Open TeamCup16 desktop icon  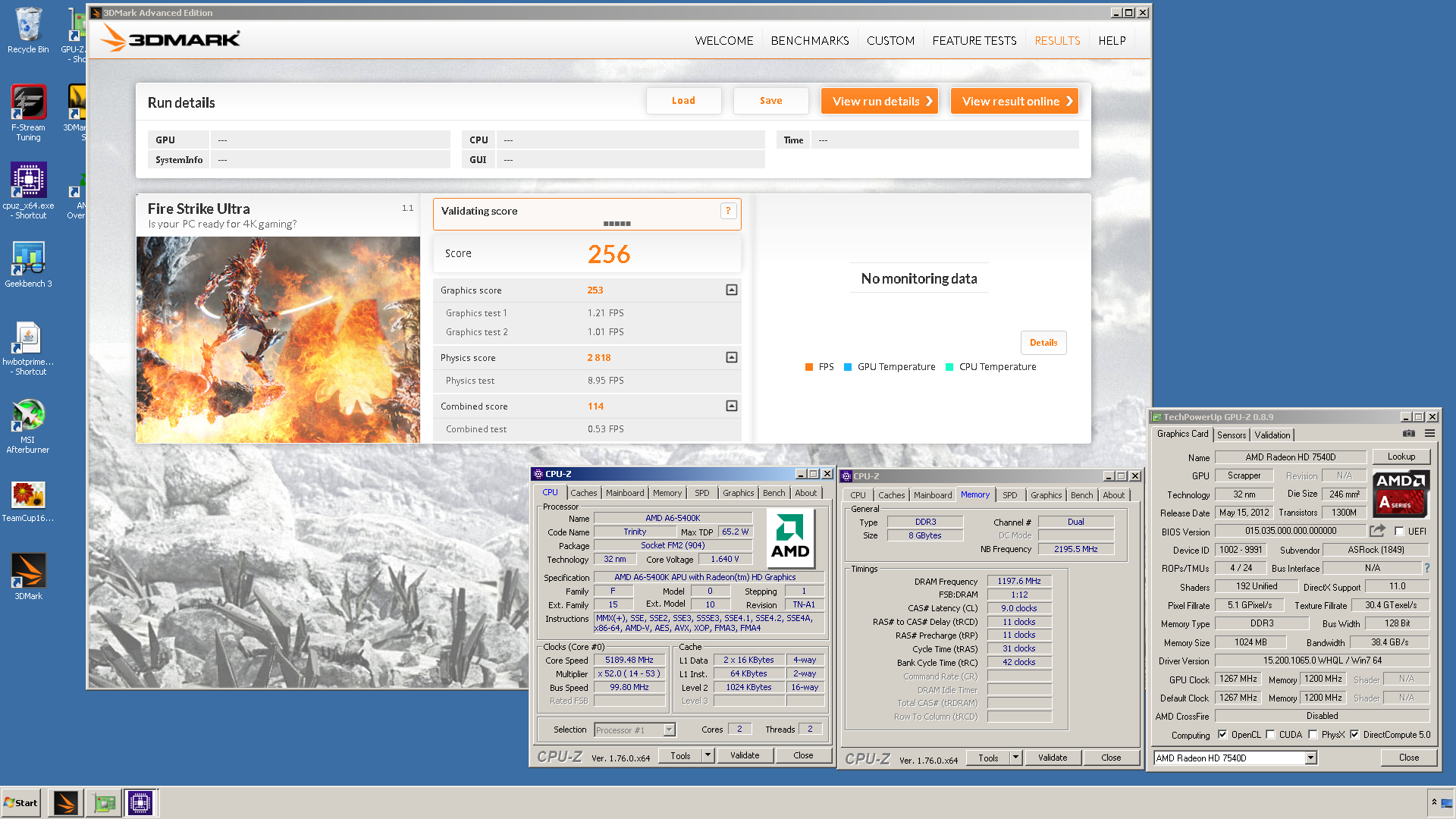coord(28,501)
